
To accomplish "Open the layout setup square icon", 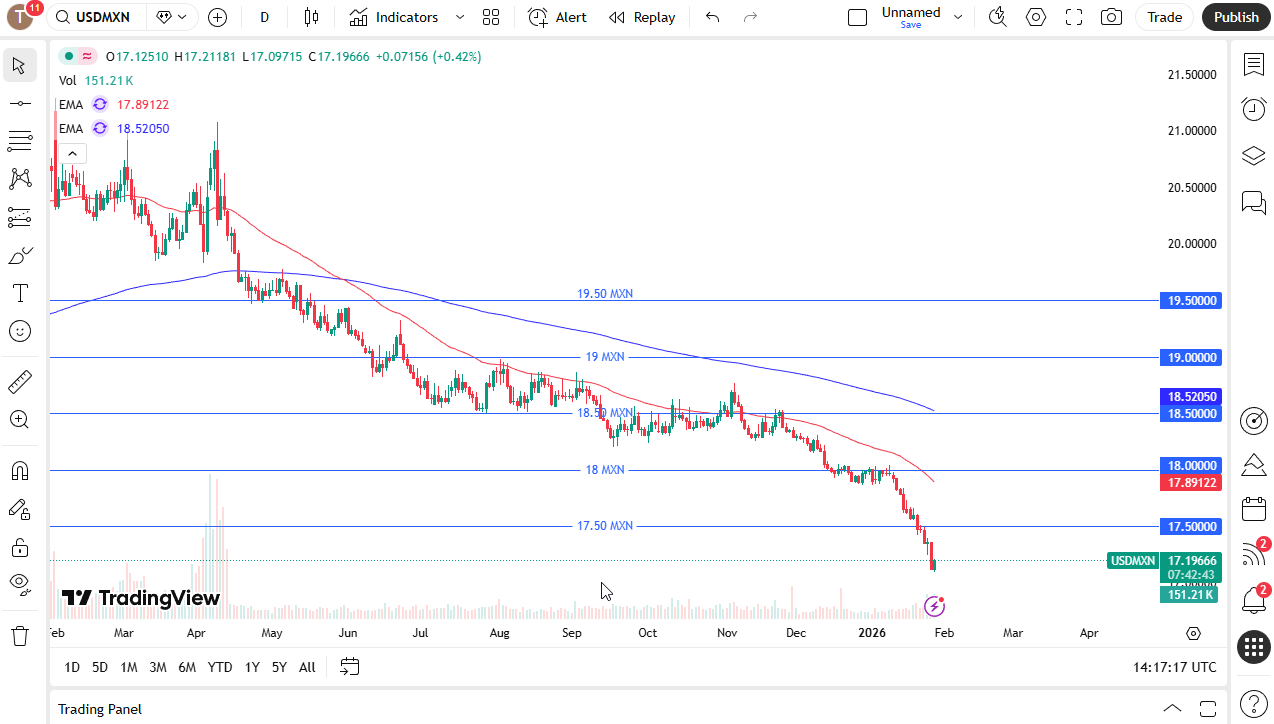I will [x=857, y=17].
